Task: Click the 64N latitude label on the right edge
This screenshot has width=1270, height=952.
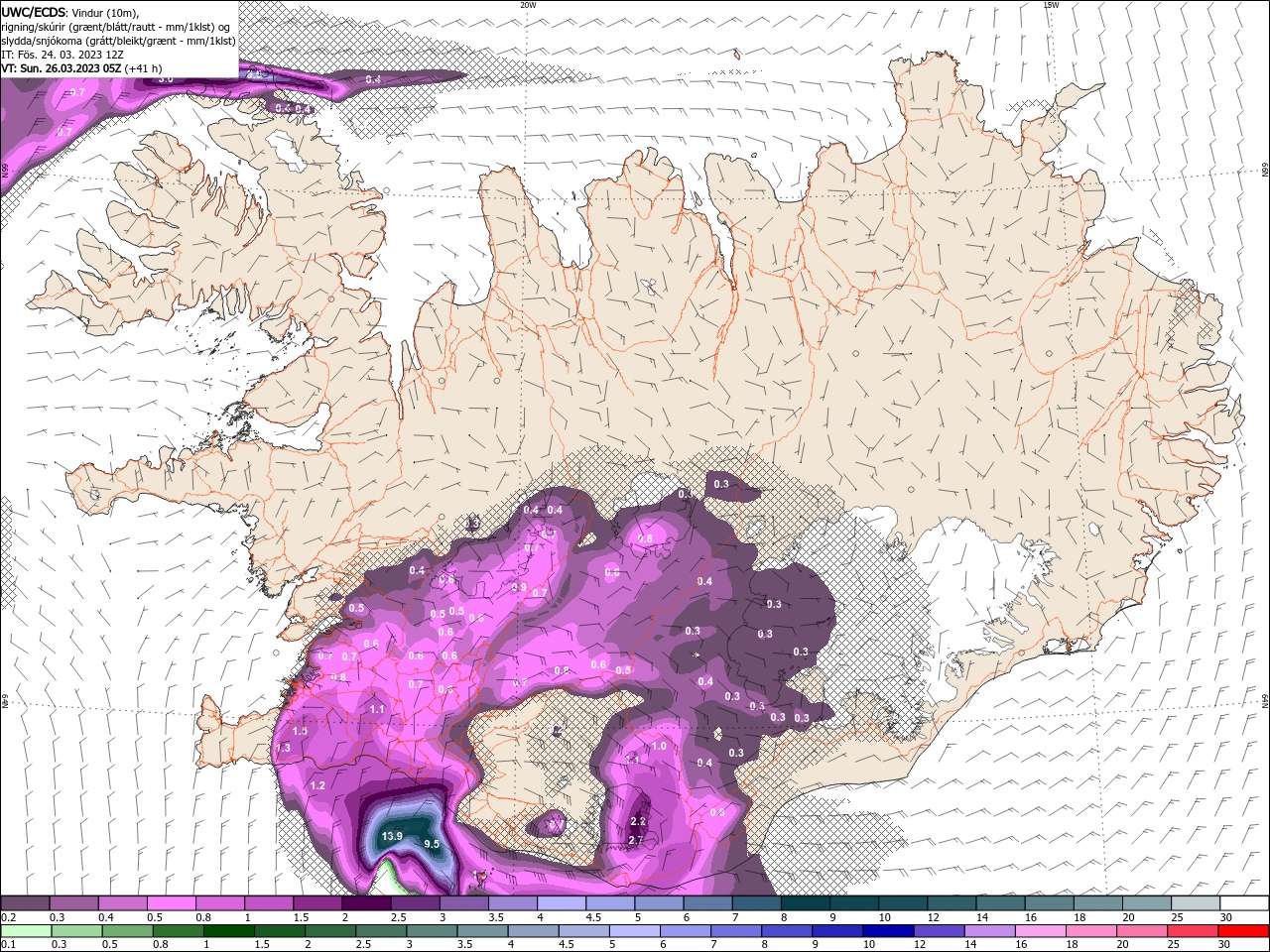Action: [1264, 699]
